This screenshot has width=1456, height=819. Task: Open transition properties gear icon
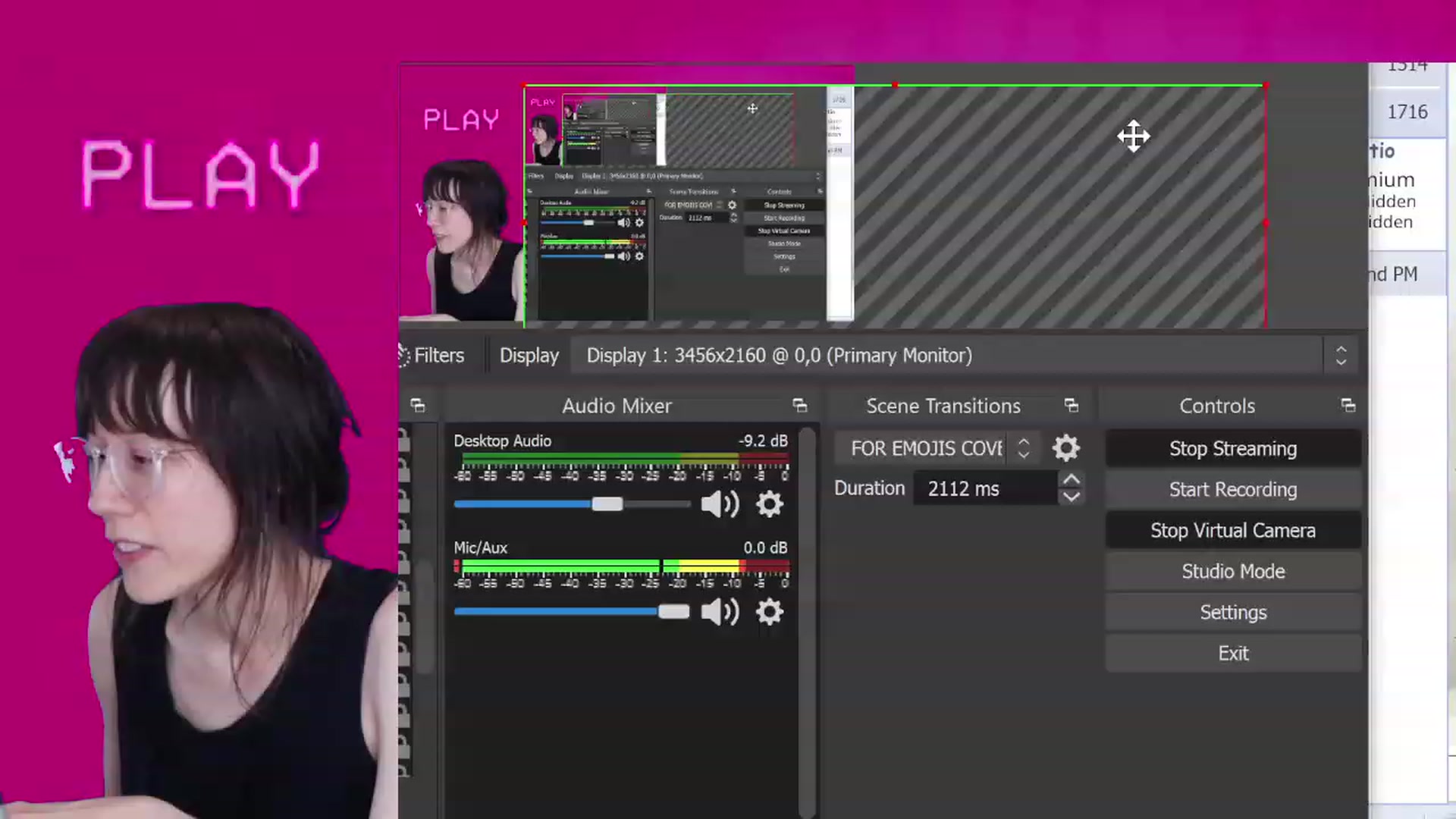pyautogui.click(x=1065, y=448)
